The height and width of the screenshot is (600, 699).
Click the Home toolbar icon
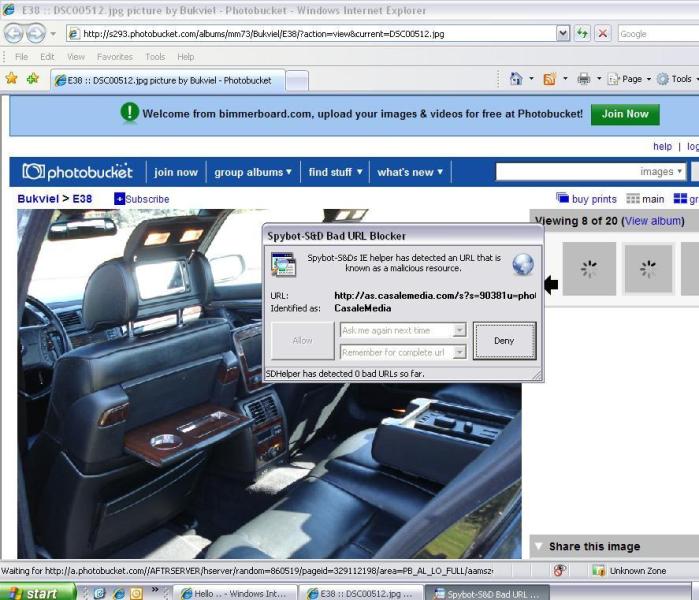tap(516, 78)
